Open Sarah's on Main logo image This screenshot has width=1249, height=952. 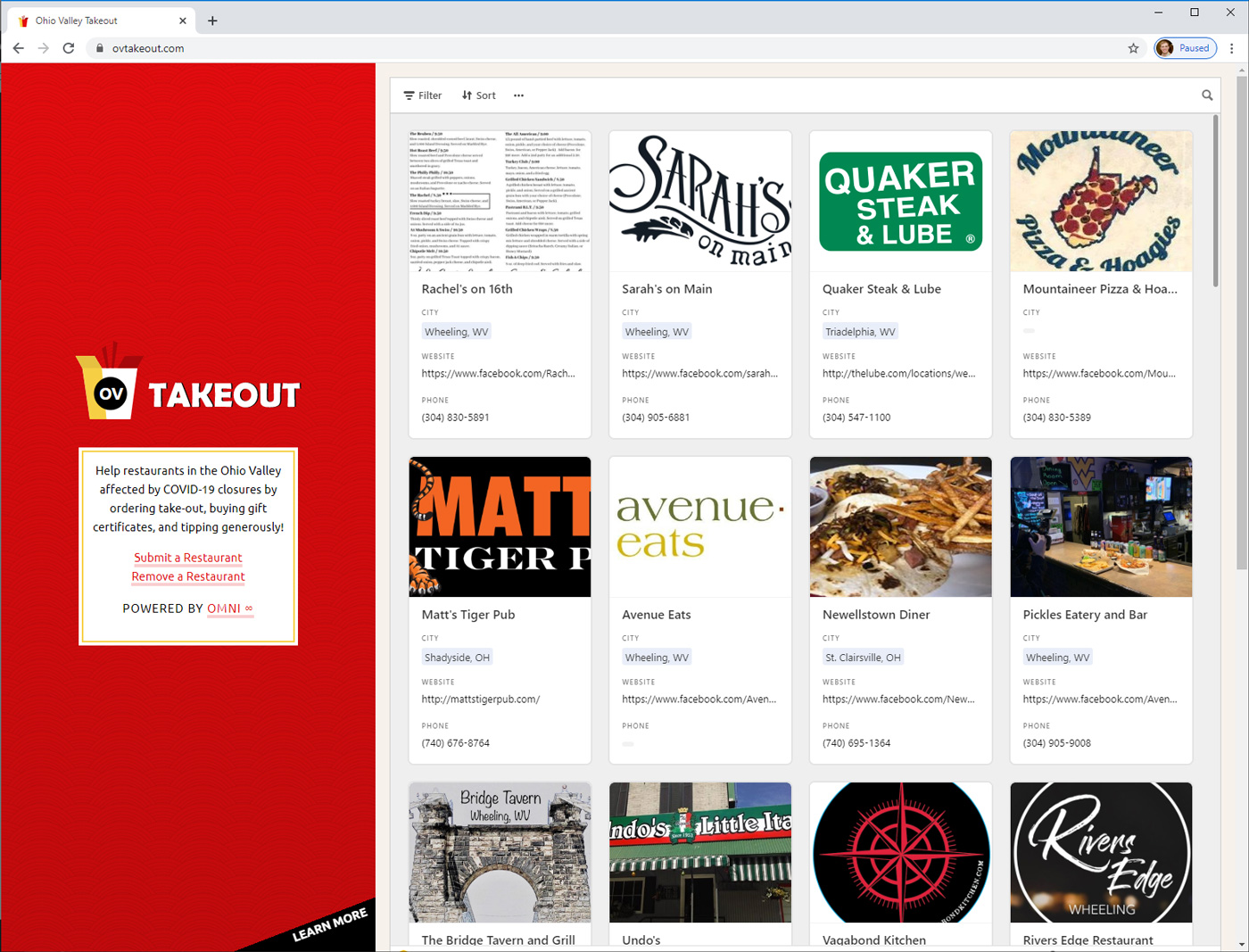(700, 201)
